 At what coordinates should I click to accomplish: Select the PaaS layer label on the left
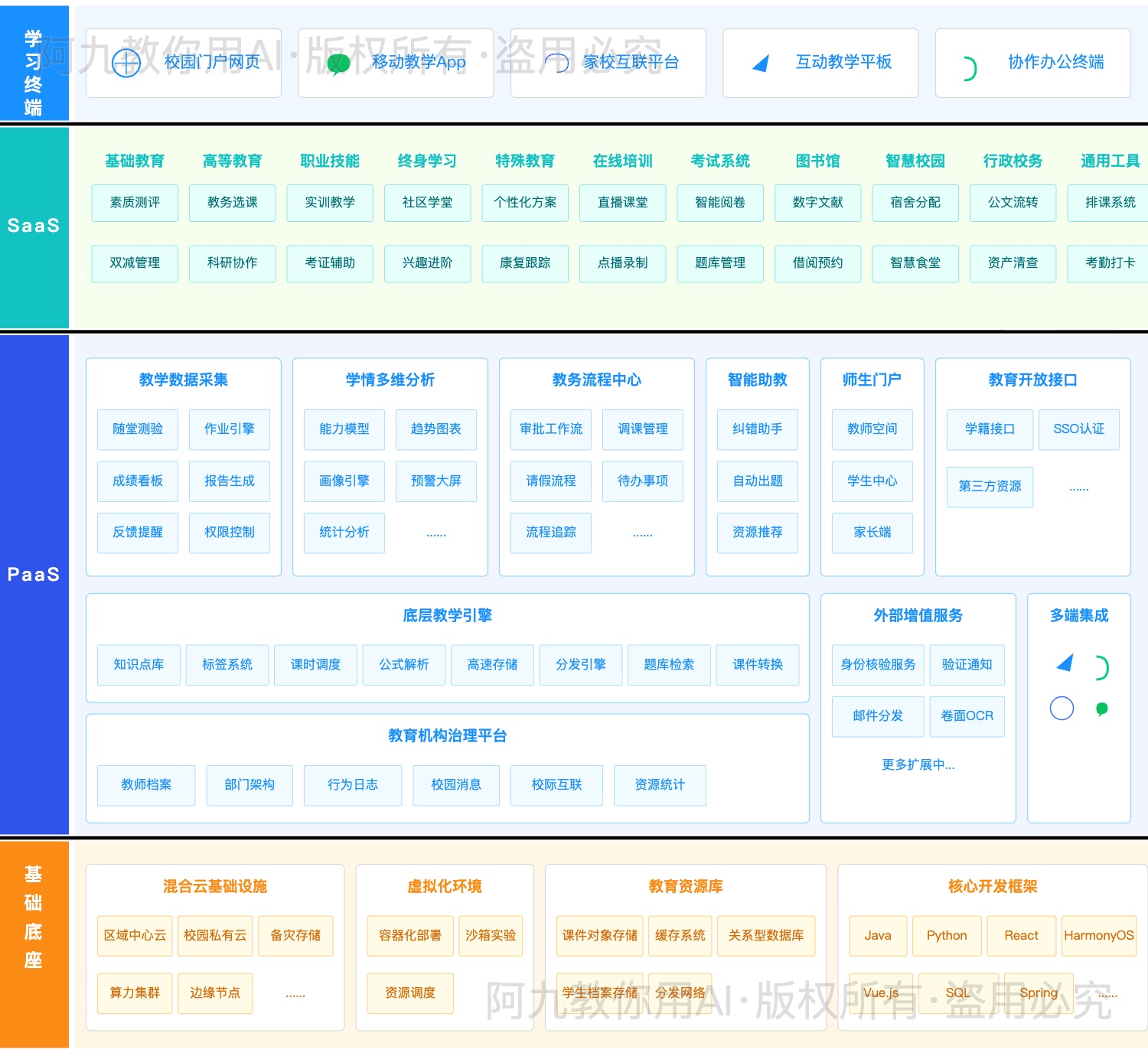coord(34,575)
